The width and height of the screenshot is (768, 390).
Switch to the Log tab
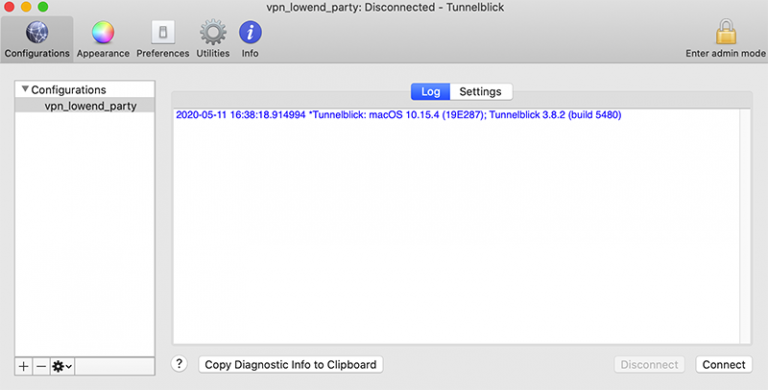tap(430, 92)
